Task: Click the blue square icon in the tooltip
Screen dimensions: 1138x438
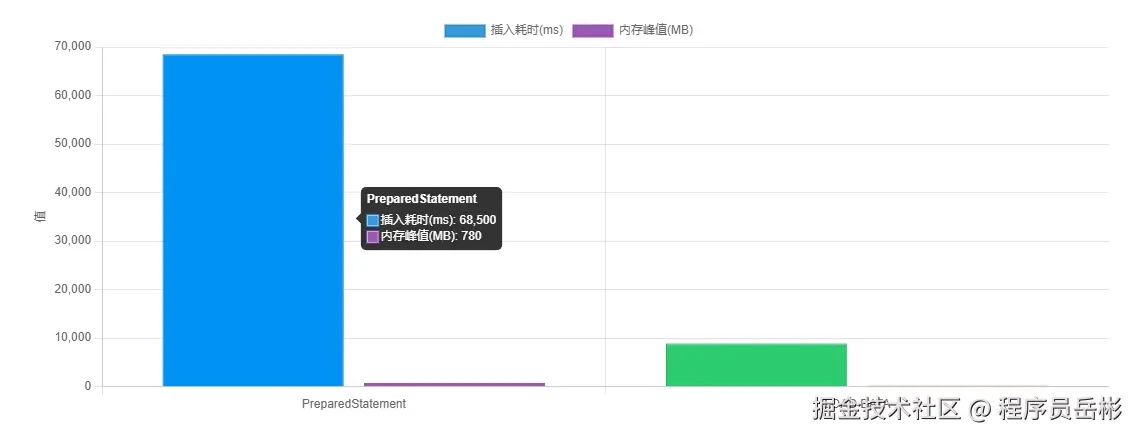Action: pos(373,220)
